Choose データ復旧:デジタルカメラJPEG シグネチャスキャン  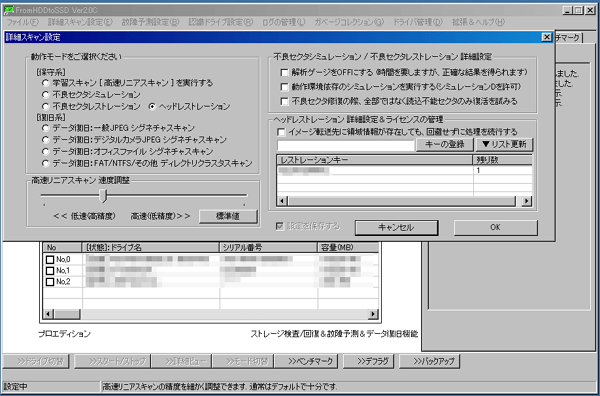46,140
